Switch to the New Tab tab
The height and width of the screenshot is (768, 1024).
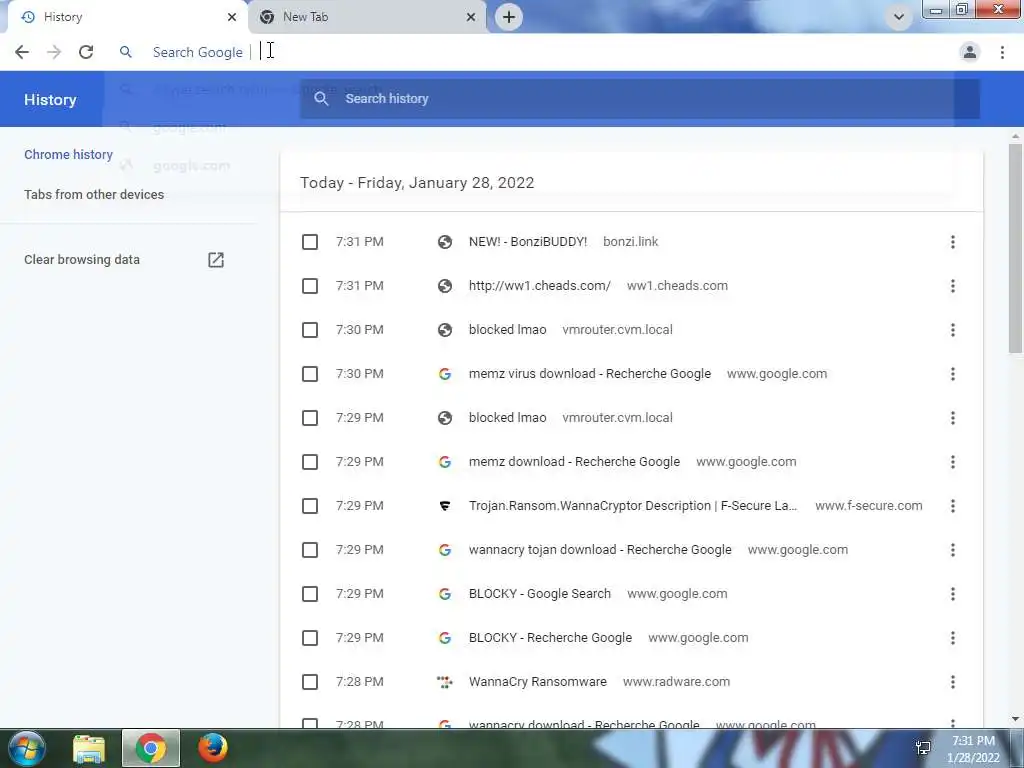367,17
